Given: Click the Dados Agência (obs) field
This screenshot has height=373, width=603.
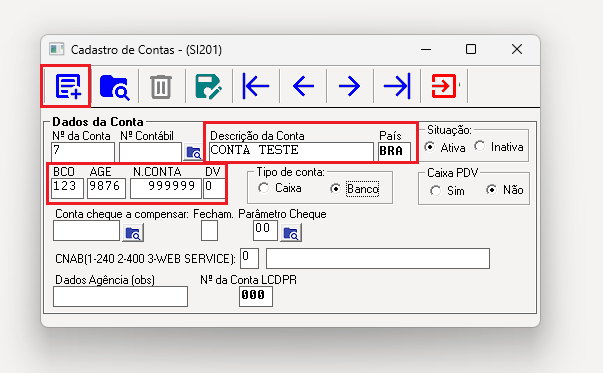Looking at the screenshot, I should tap(120, 296).
